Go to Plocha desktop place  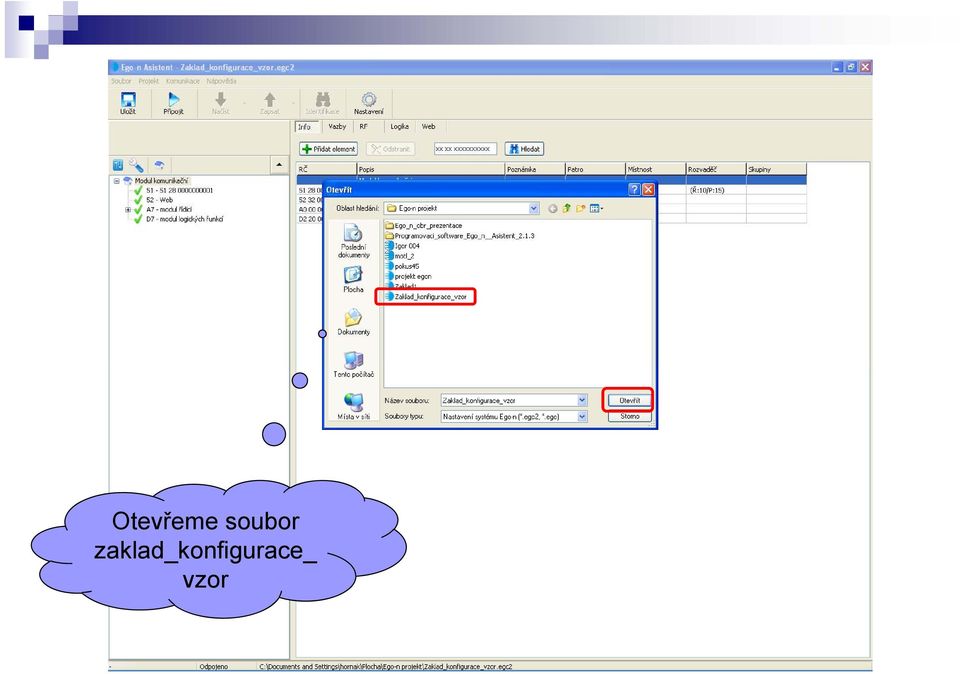353,280
